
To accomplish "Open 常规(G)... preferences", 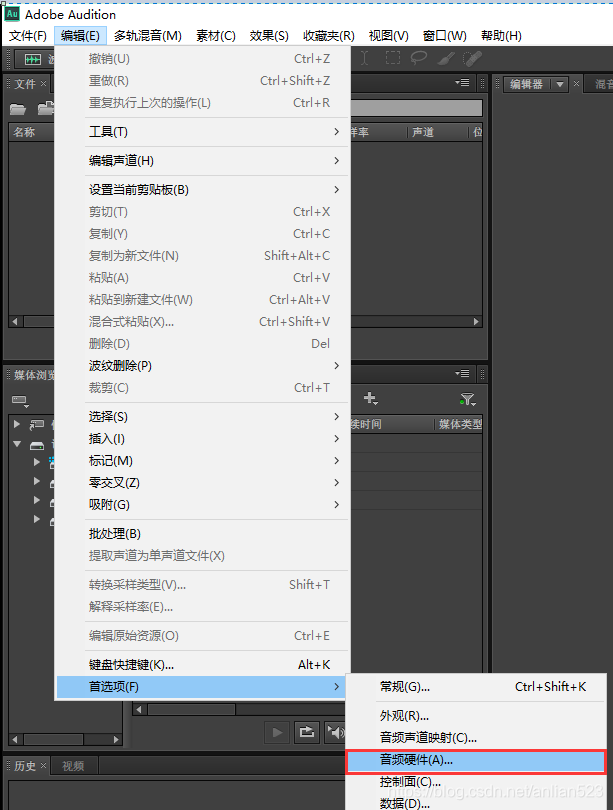I will [476, 687].
